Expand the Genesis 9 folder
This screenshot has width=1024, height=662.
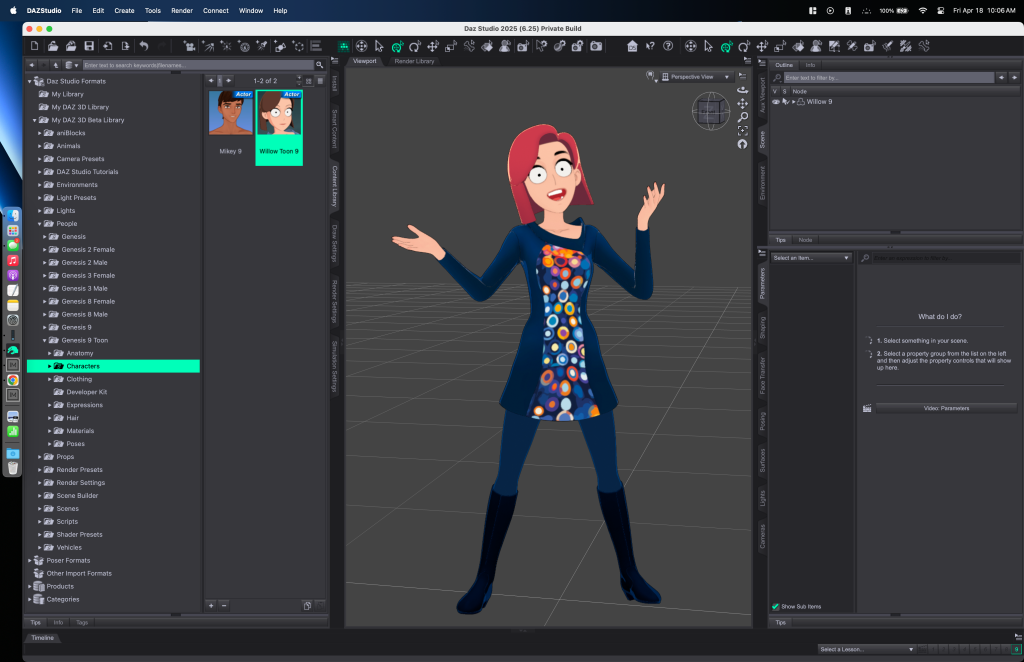point(44,327)
